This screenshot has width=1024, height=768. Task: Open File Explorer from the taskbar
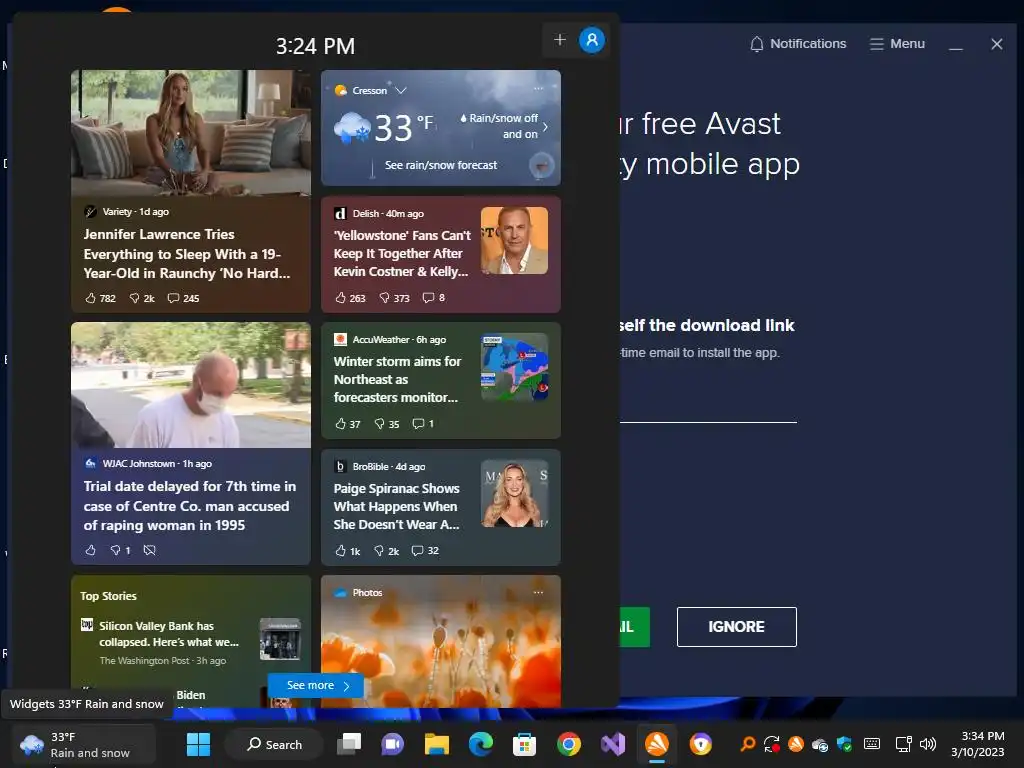(x=437, y=744)
